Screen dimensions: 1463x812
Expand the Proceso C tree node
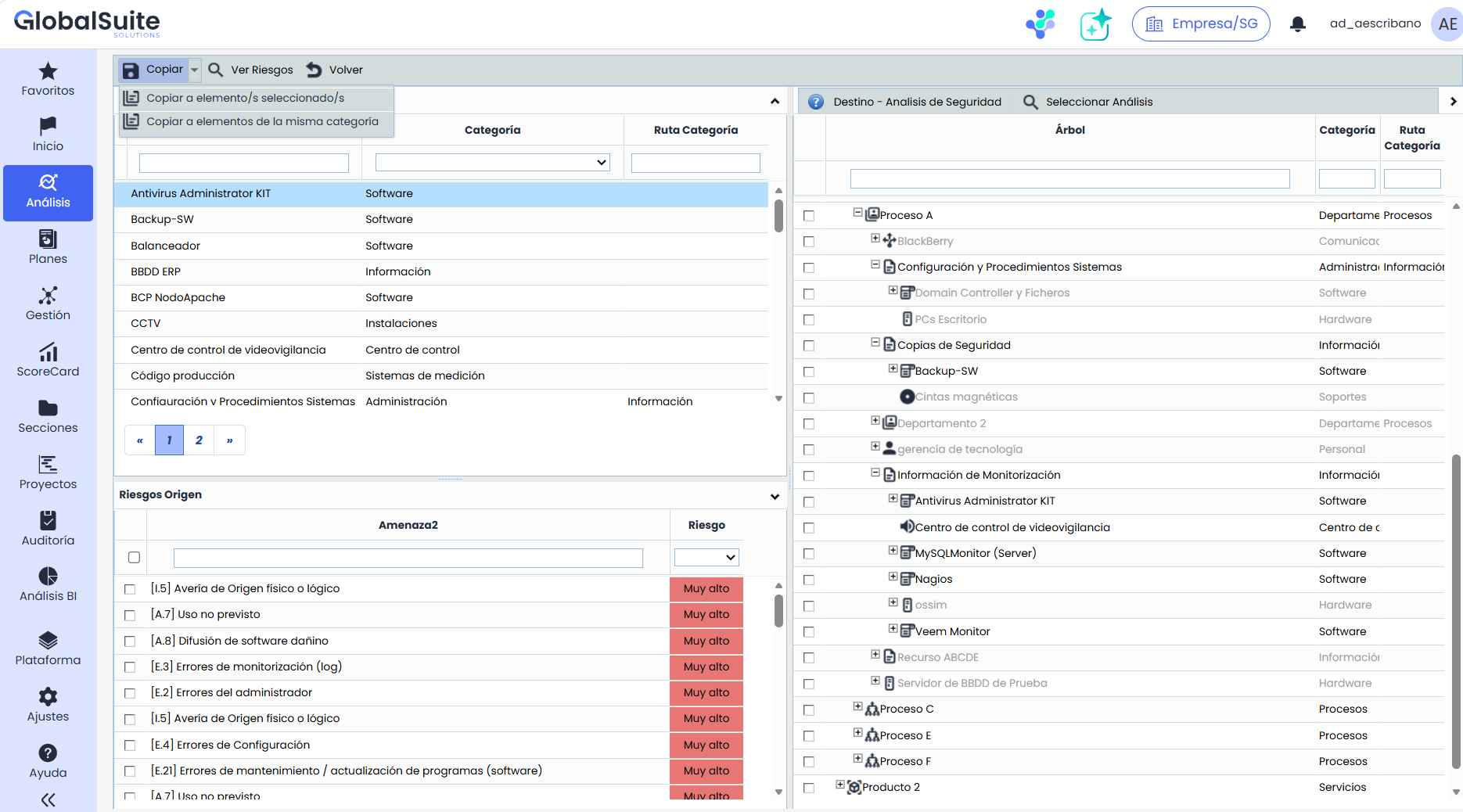click(x=857, y=707)
